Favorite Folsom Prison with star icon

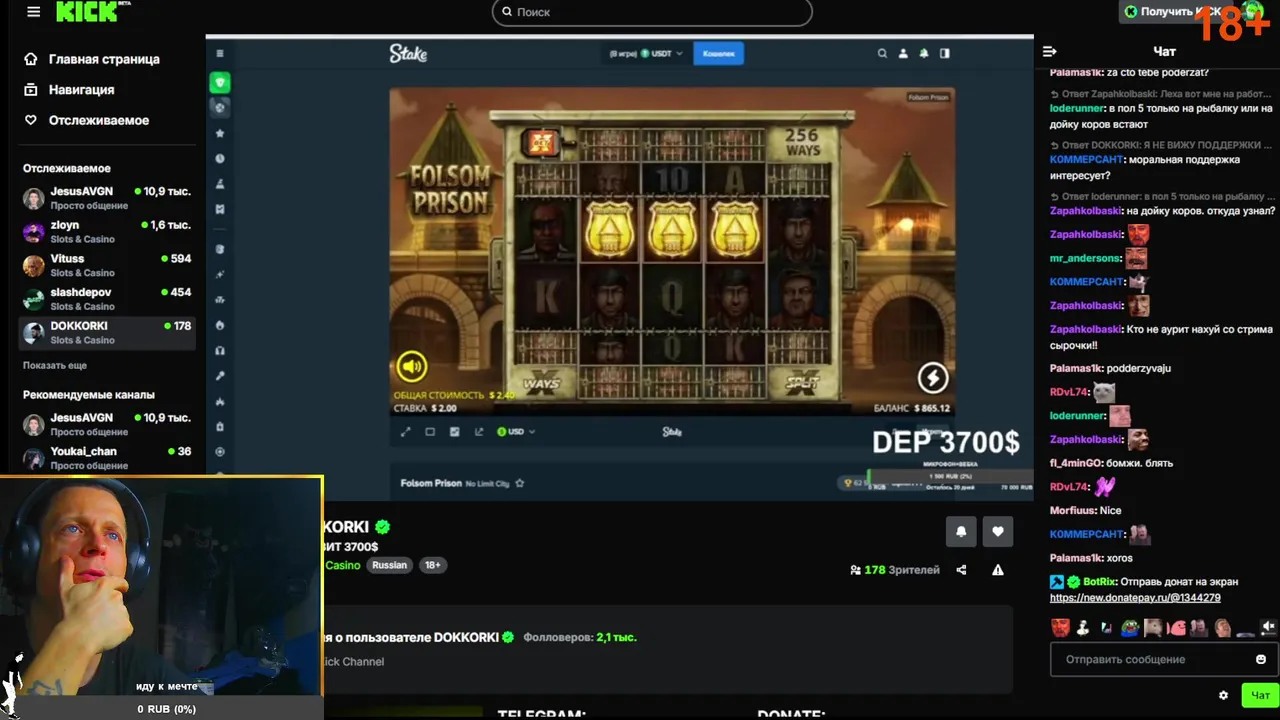click(x=520, y=484)
